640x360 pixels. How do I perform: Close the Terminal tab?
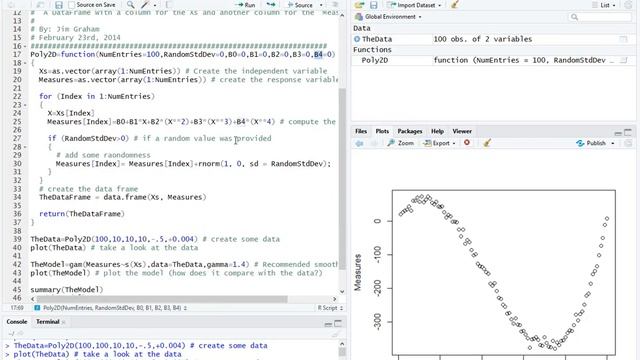click(x=64, y=322)
